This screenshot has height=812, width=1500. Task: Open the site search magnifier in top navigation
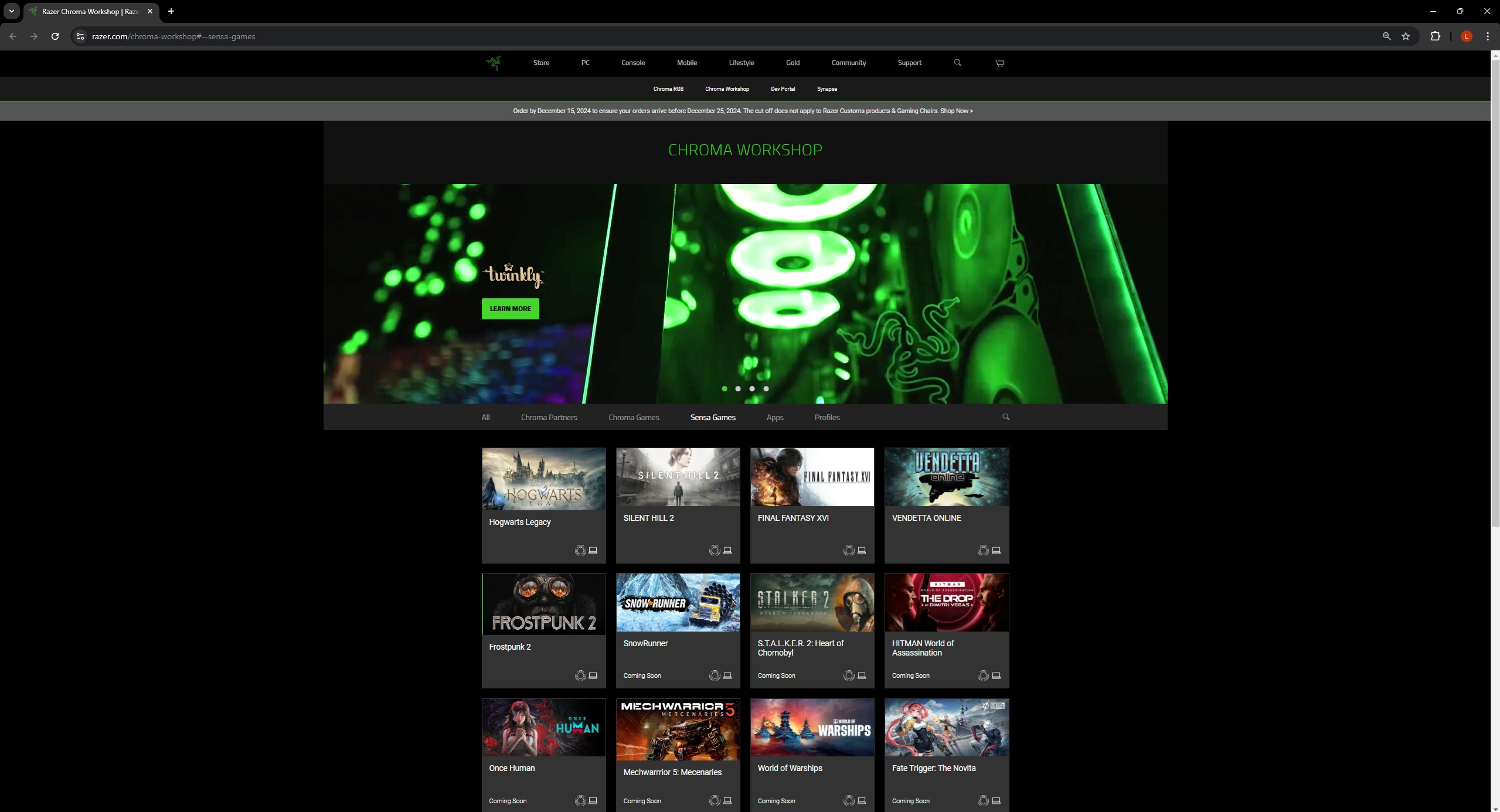[957, 63]
